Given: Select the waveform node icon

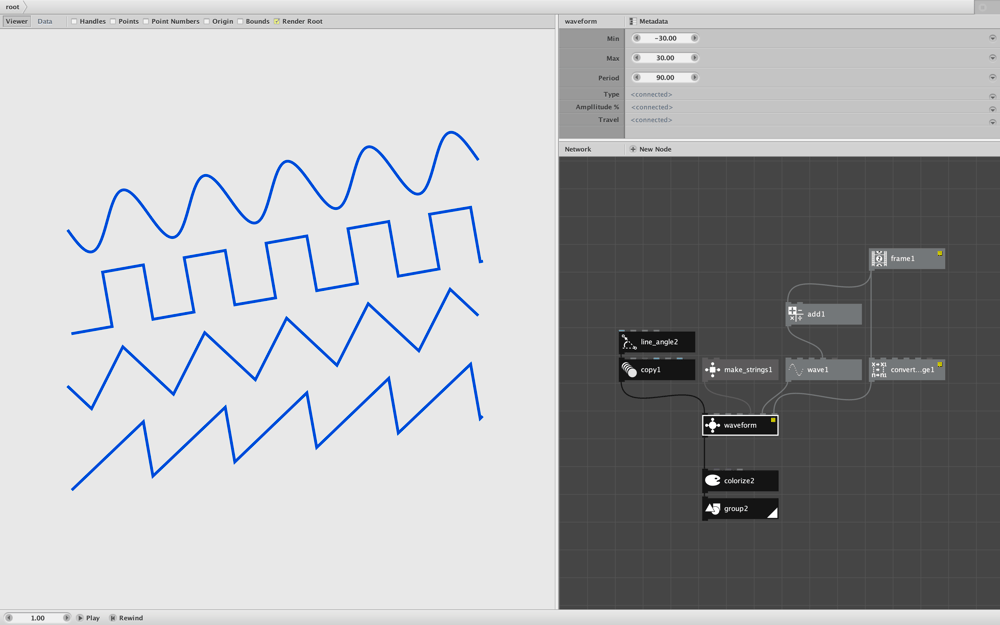Looking at the screenshot, I should 712,425.
